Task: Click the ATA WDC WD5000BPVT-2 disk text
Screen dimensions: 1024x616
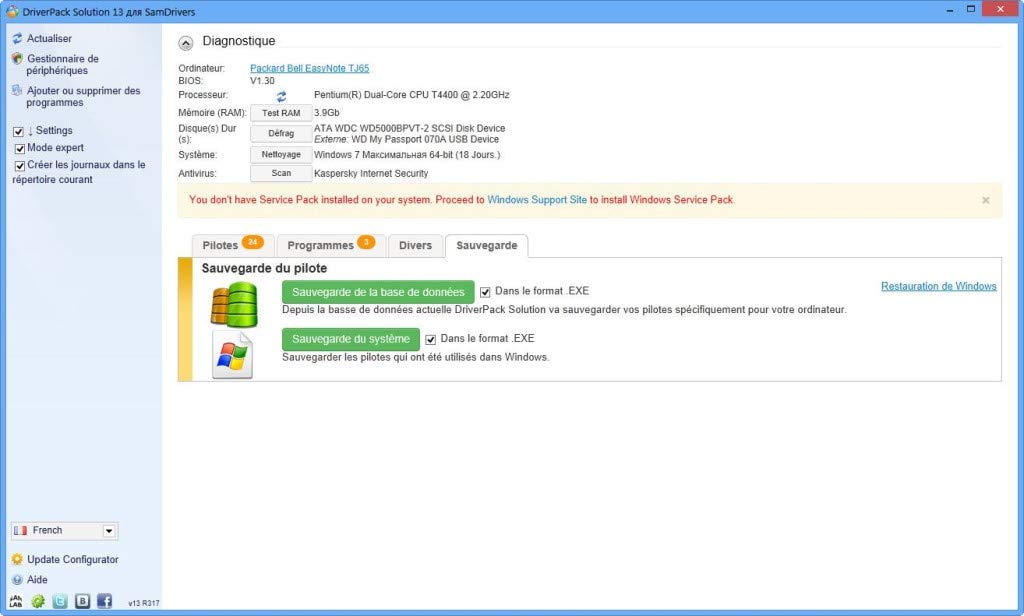Action: pyautogui.click(x=409, y=128)
